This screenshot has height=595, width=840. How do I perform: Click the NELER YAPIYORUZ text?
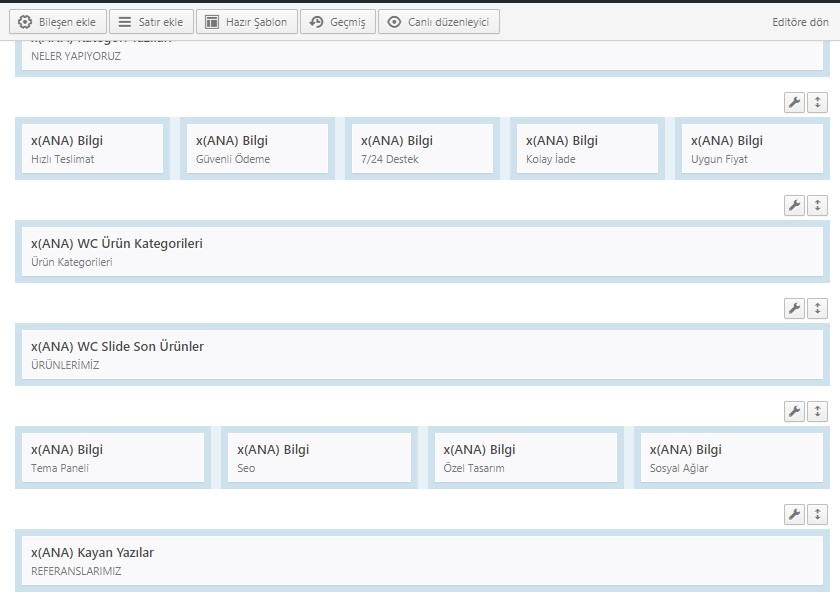[76, 56]
